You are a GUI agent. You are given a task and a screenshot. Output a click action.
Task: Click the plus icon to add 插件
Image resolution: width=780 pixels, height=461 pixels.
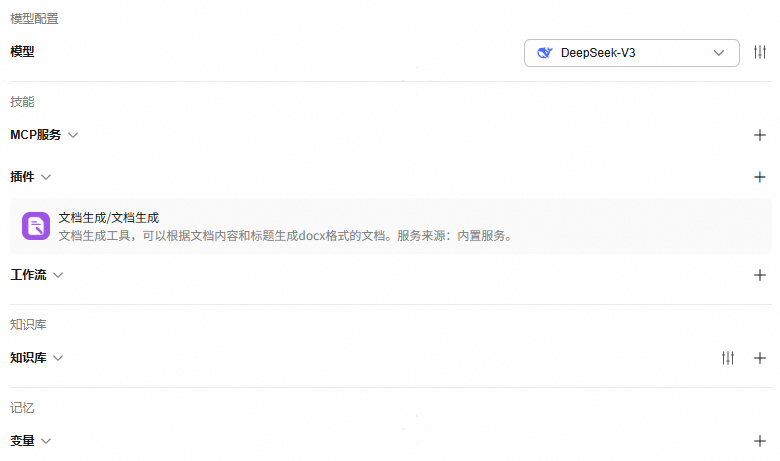coord(759,177)
